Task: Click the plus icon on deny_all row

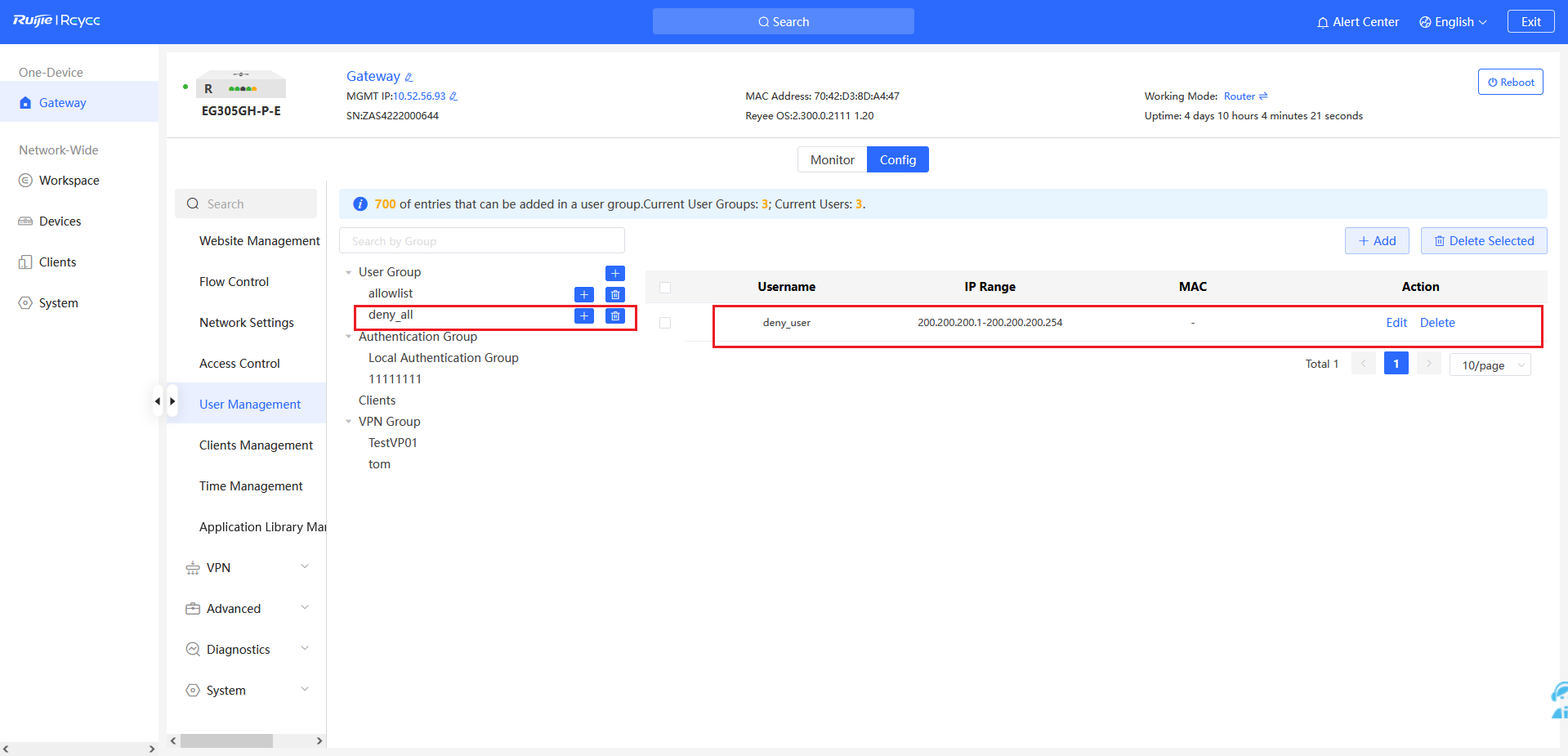Action: pyautogui.click(x=583, y=315)
